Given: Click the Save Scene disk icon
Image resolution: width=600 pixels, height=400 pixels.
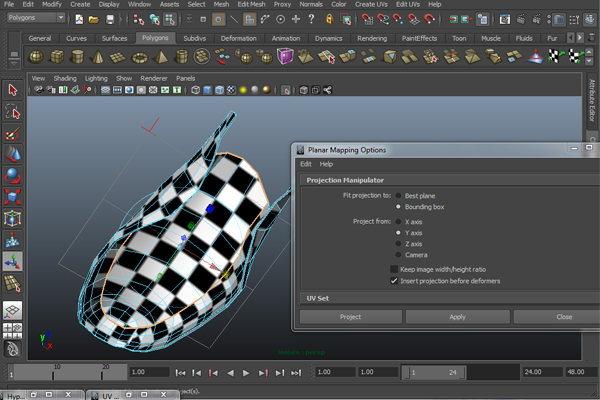Looking at the screenshot, I should point(110,19).
